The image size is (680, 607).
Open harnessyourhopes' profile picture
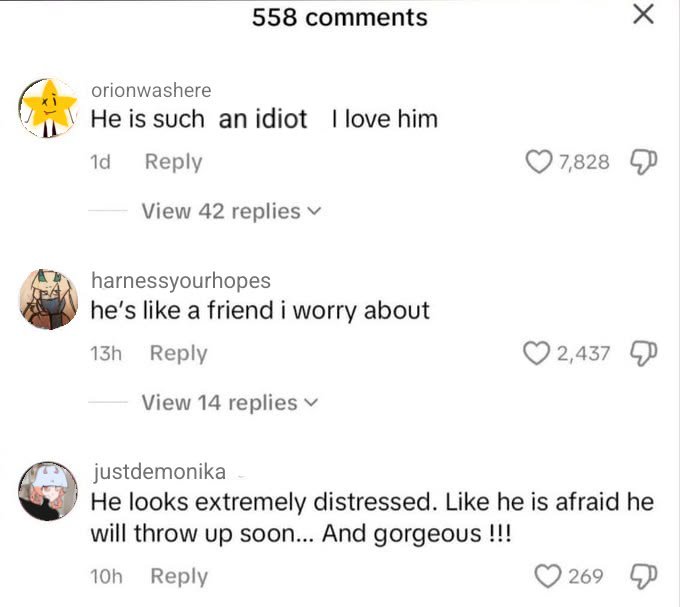[x=49, y=300]
